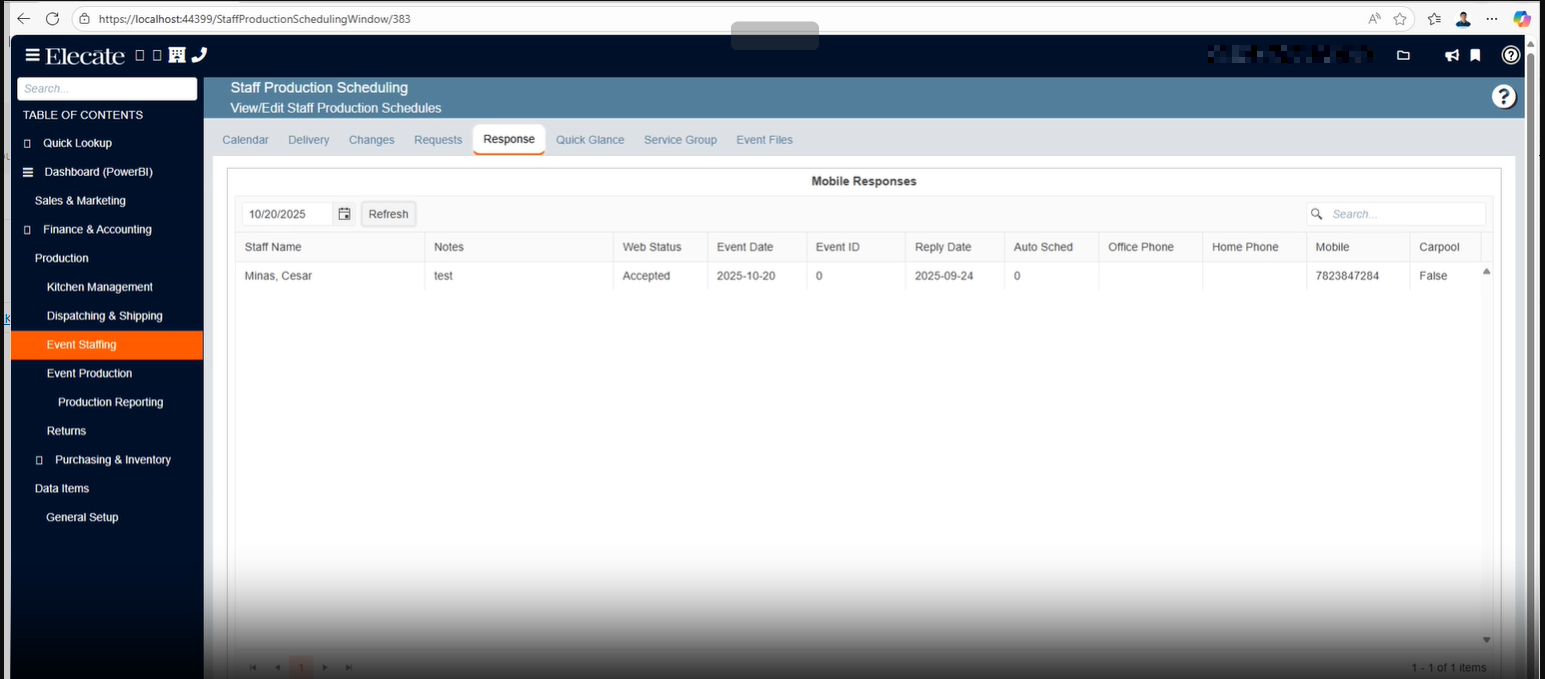The width and height of the screenshot is (1545, 679).
Task: Expand the Finance & Accounting section
Action: coord(97,230)
